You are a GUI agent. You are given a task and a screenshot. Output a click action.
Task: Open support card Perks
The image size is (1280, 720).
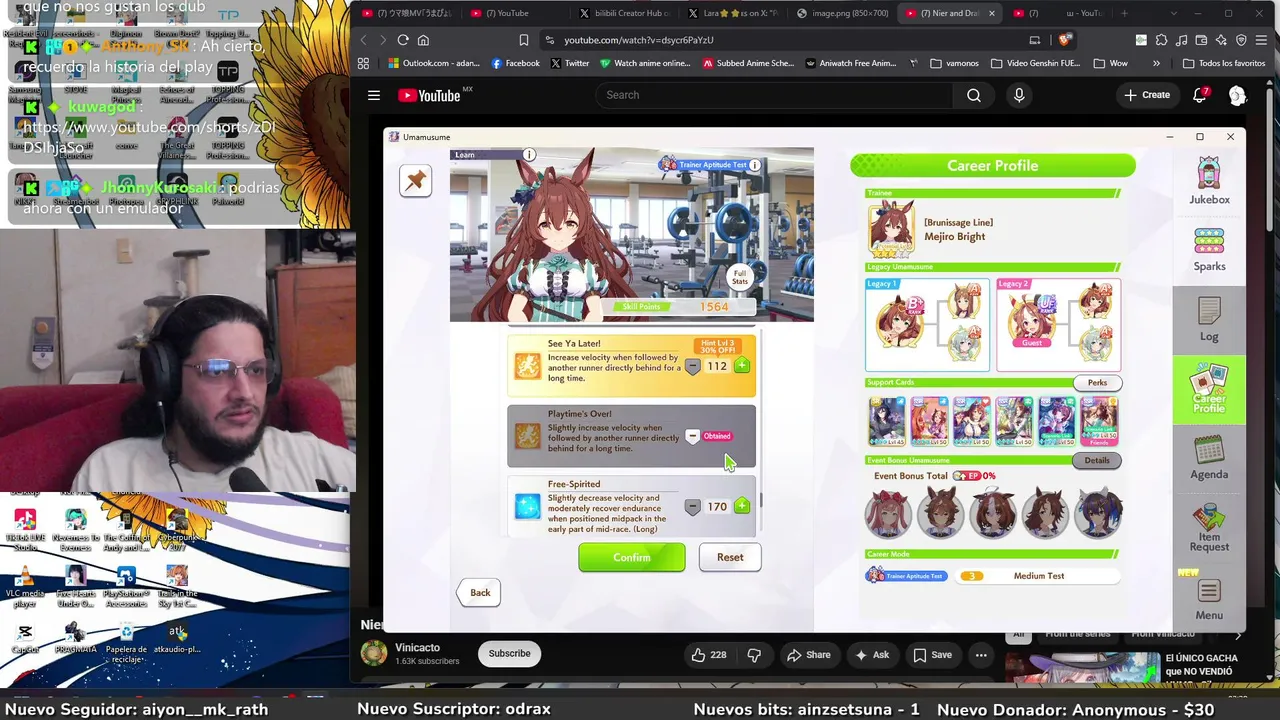tap(1097, 383)
